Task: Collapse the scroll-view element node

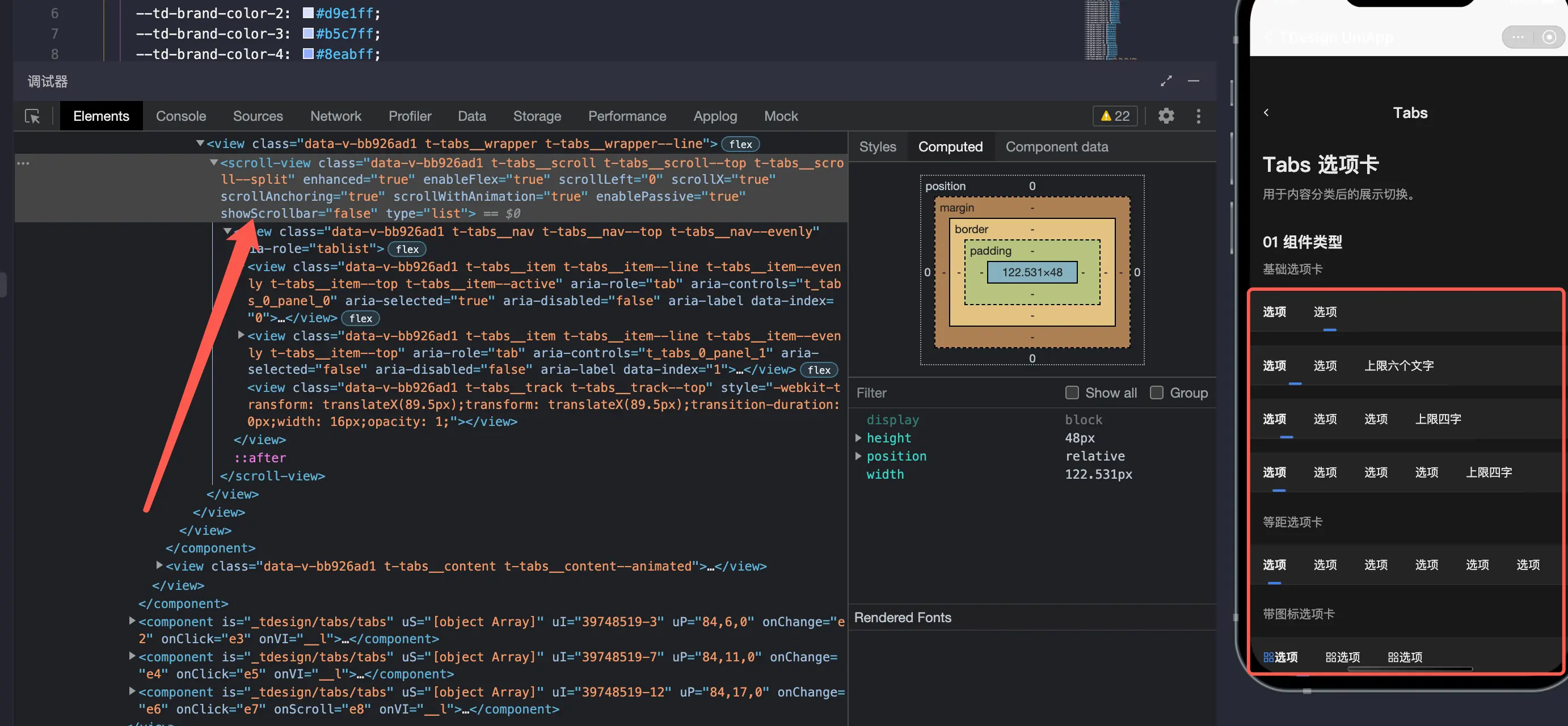Action: [214, 162]
